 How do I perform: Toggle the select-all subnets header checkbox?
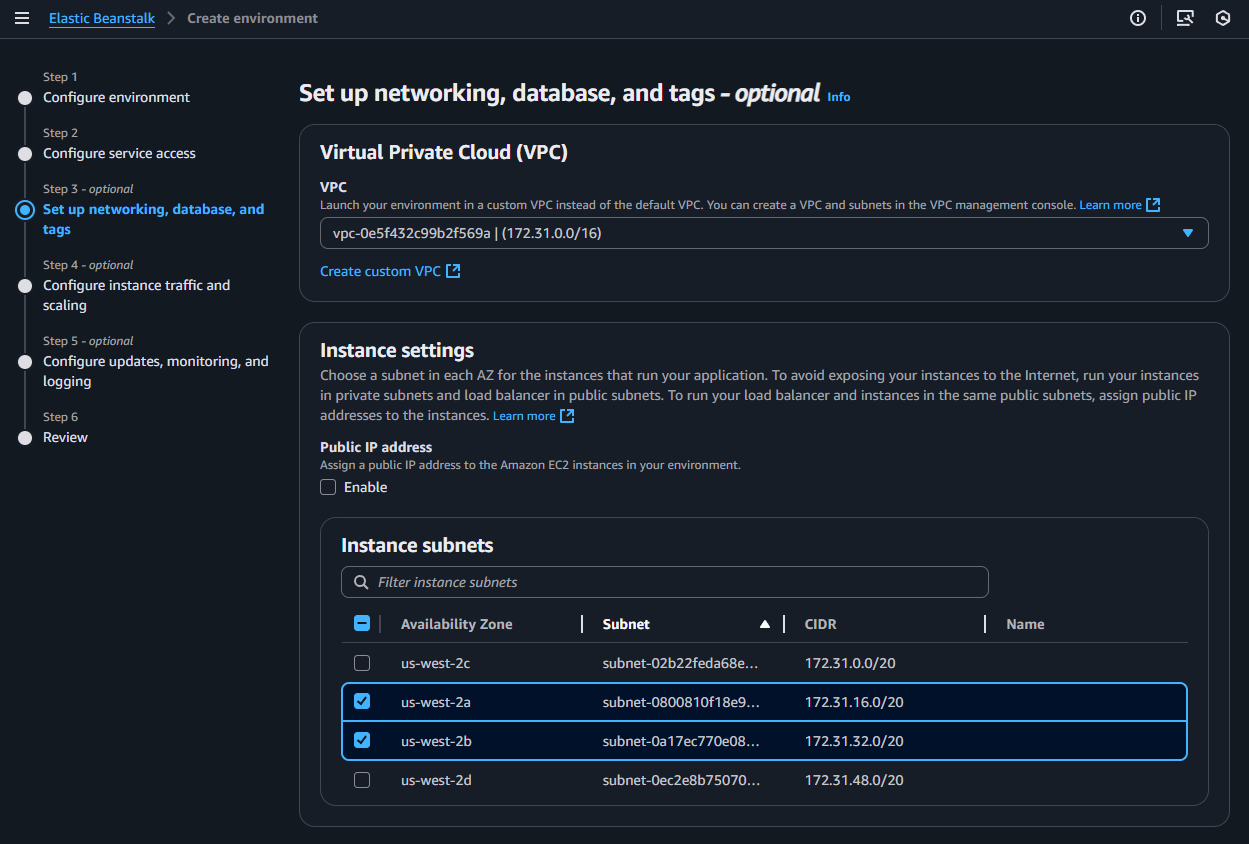(362, 624)
